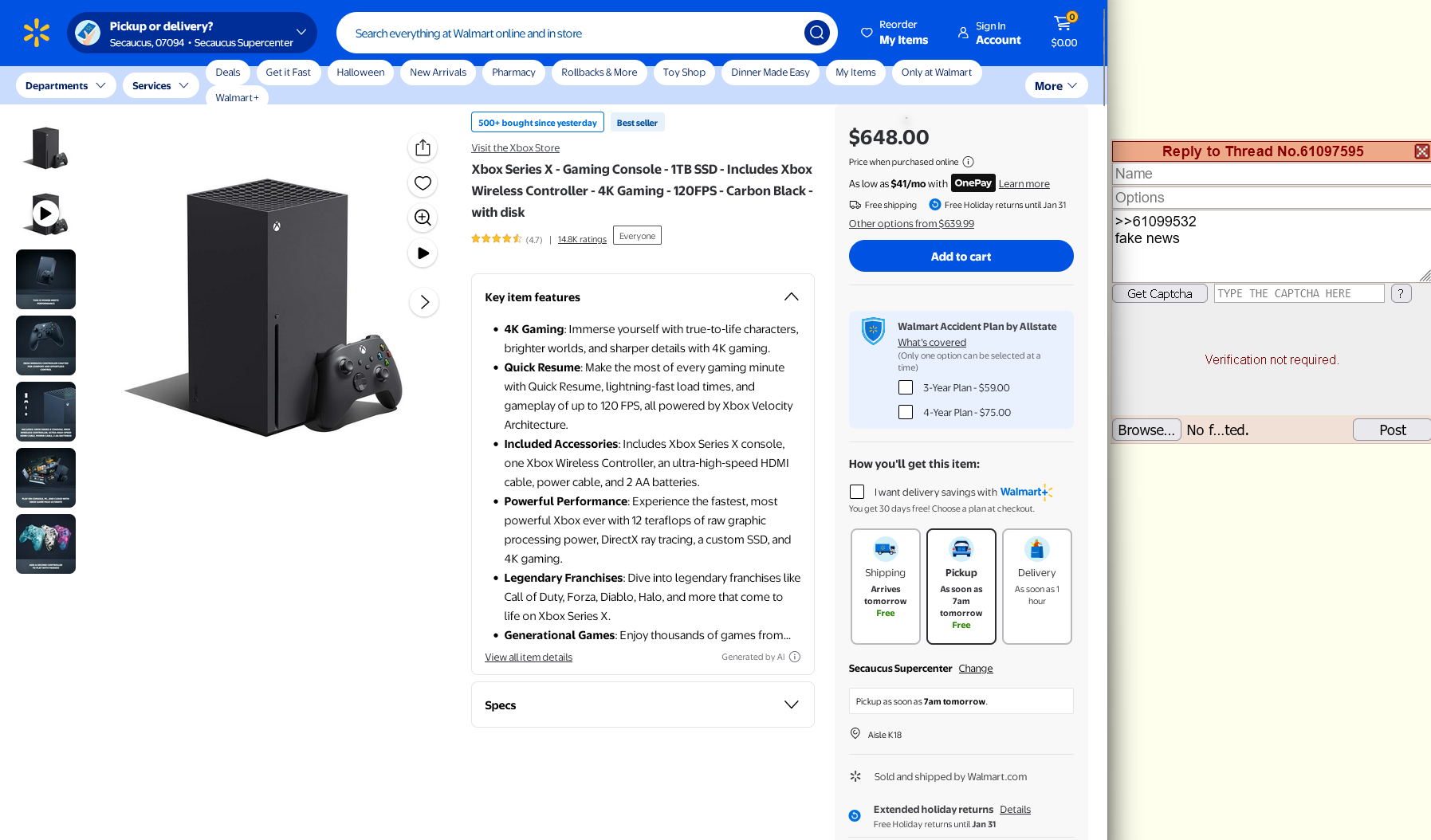Image resolution: width=1431 pixels, height=840 pixels.
Task: Open Extended holiday returns Details
Action: pos(1016,810)
